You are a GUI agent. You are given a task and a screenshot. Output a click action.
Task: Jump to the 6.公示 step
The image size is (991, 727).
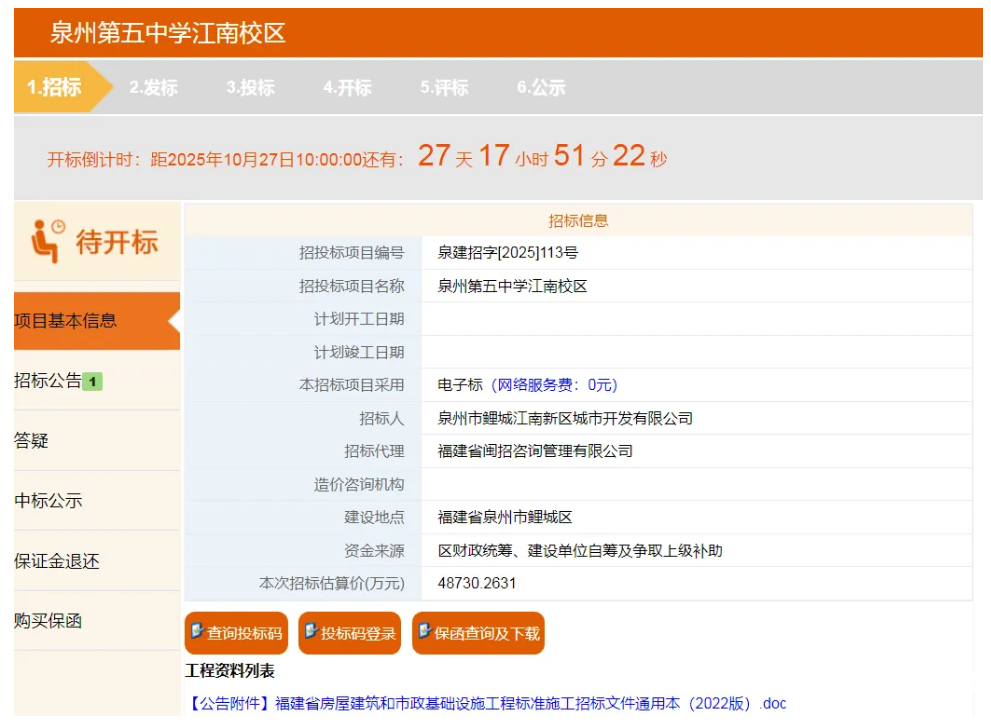click(541, 88)
